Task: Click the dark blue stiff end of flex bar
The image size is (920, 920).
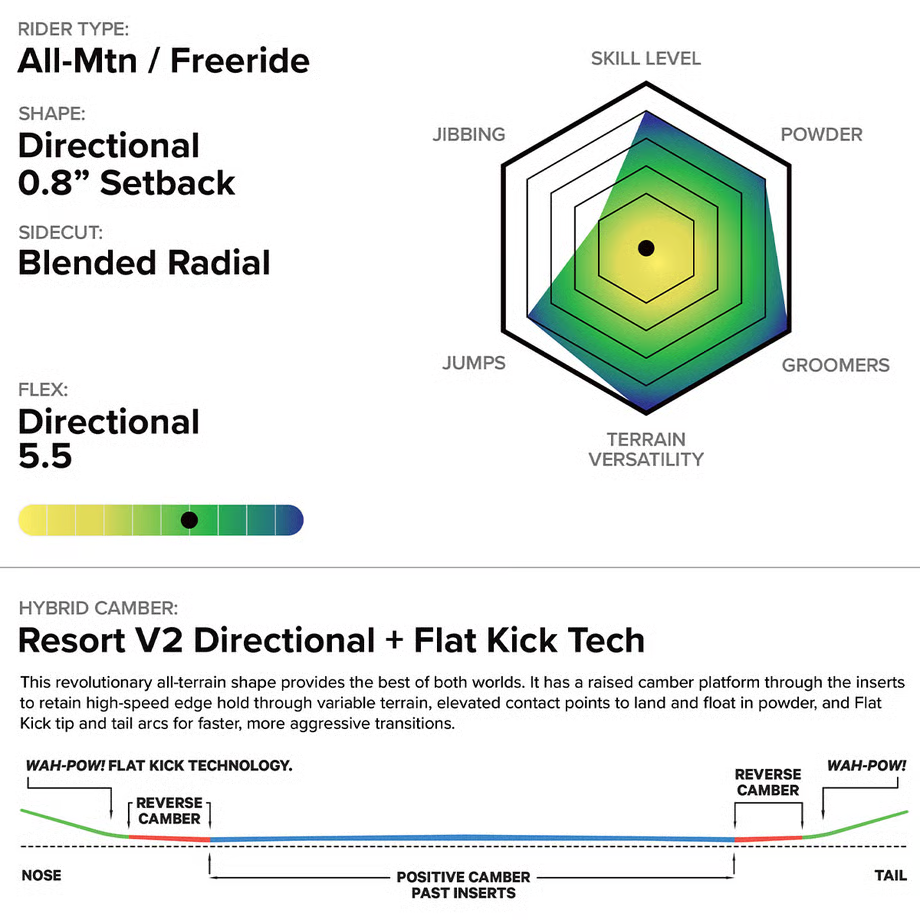Action: [291, 520]
